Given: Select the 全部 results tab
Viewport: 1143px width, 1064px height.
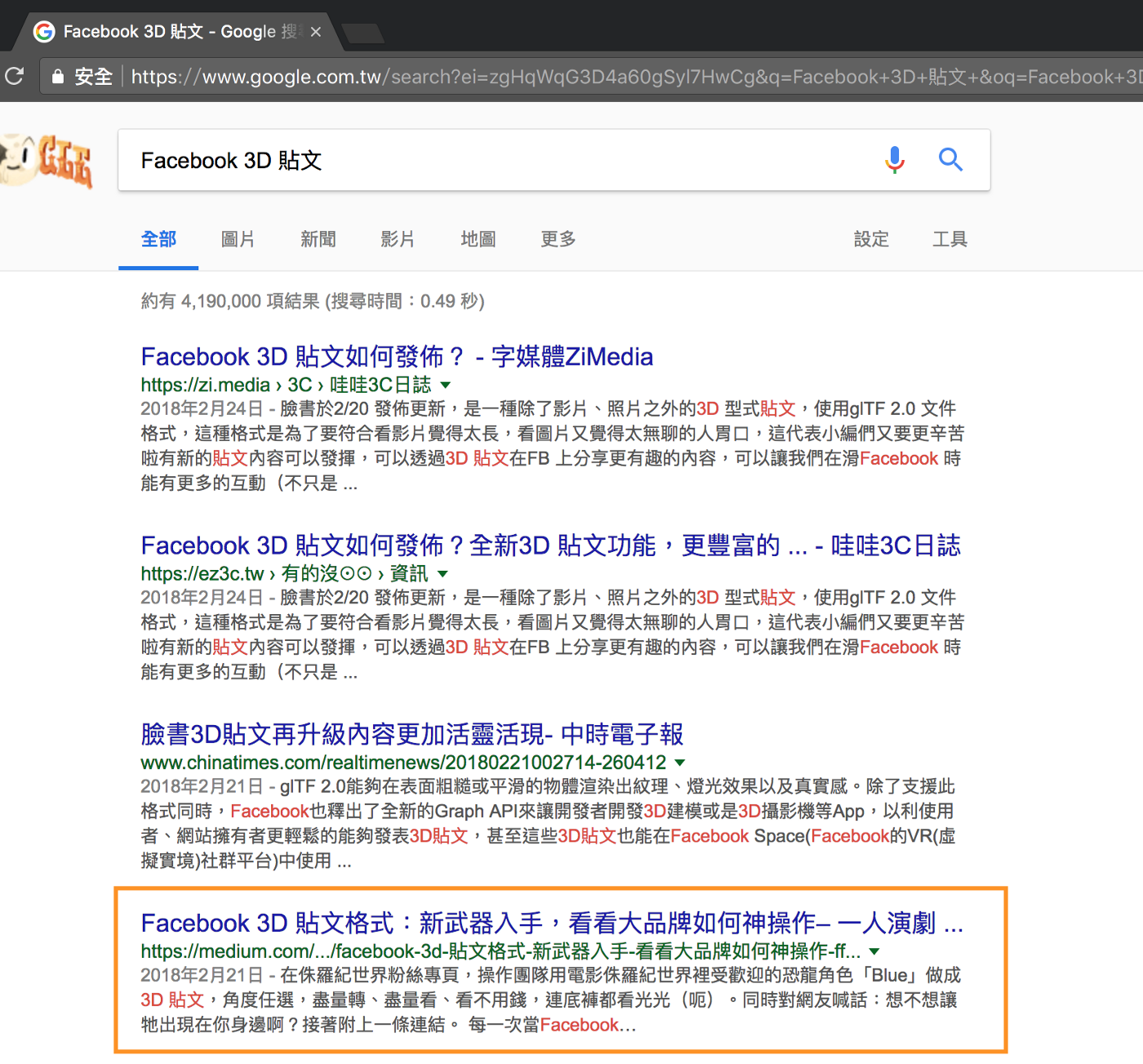Looking at the screenshot, I should pos(158,239).
